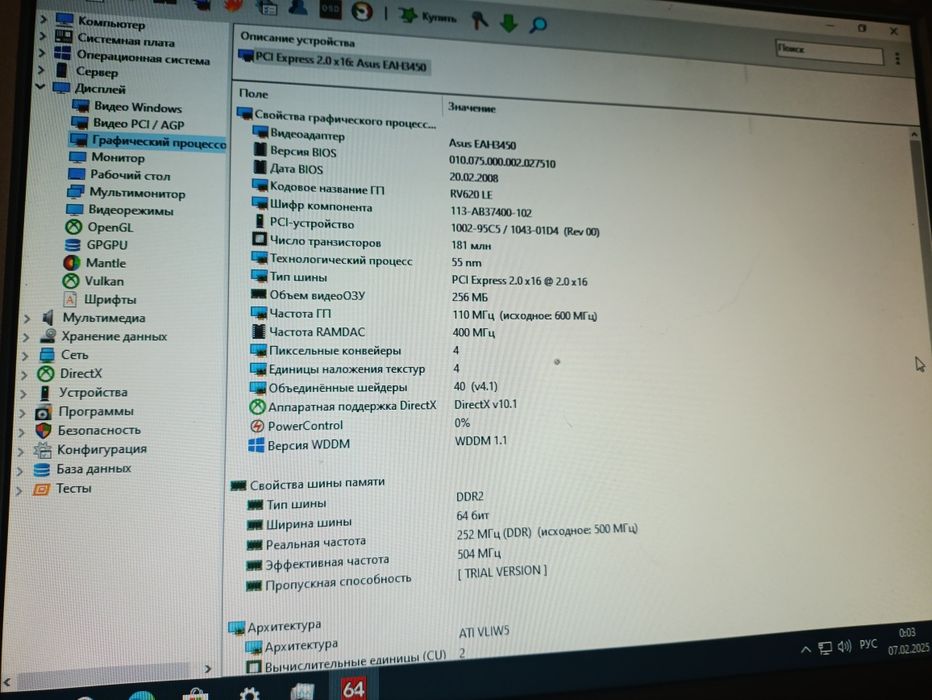
Task: Expand the Мультимедиа tree node
Action: coord(27,319)
